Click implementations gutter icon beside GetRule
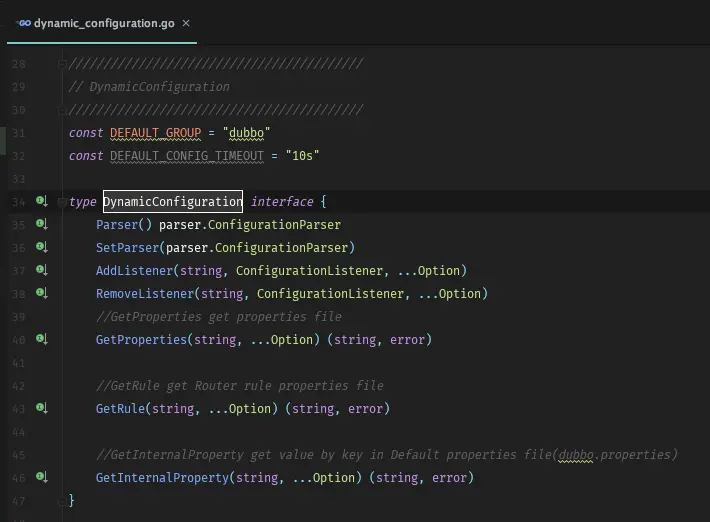 (x=42, y=408)
